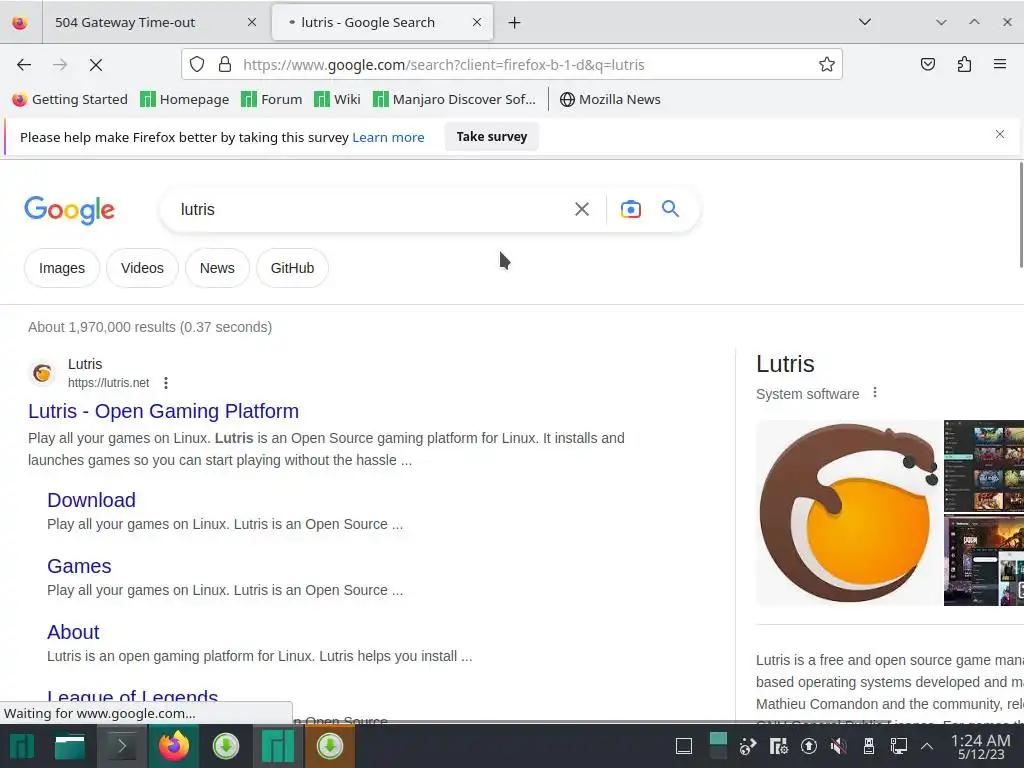Open the Wiki bookmark

point(337,99)
